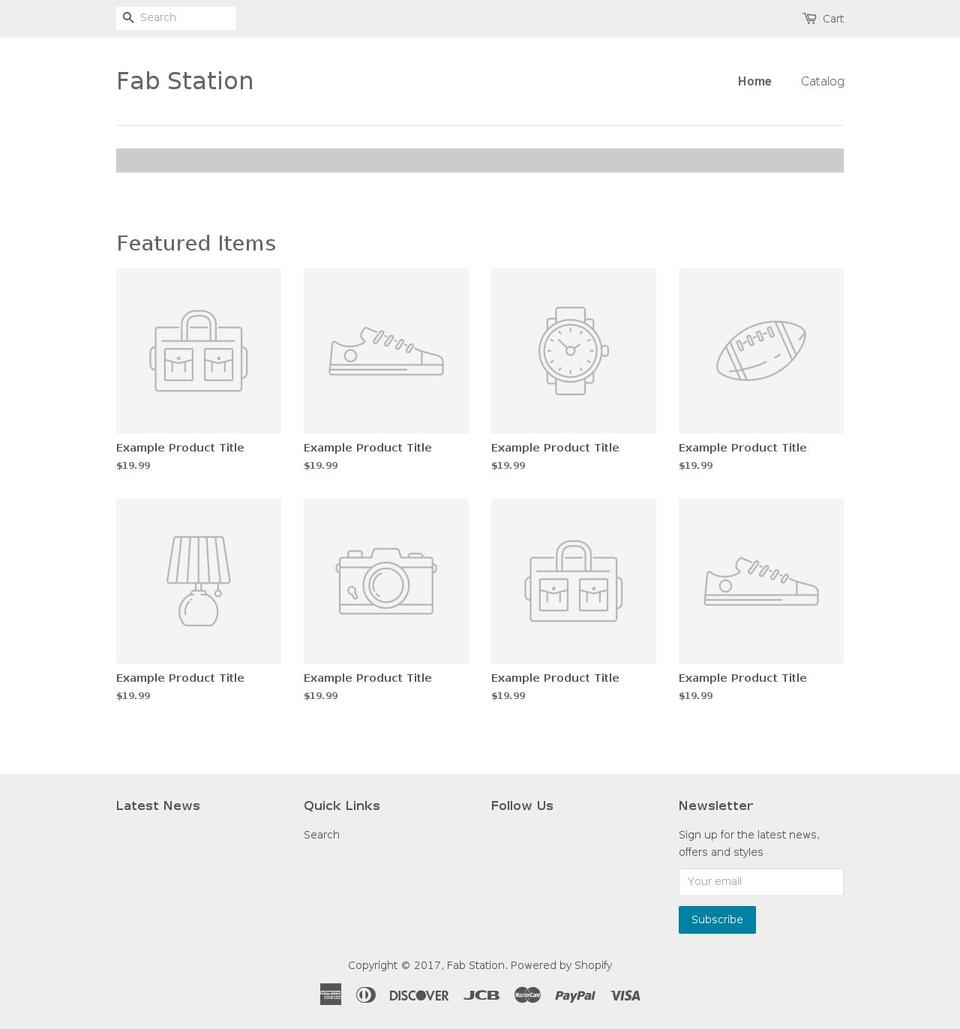
Task: Open the camera product image
Action: [386, 581]
